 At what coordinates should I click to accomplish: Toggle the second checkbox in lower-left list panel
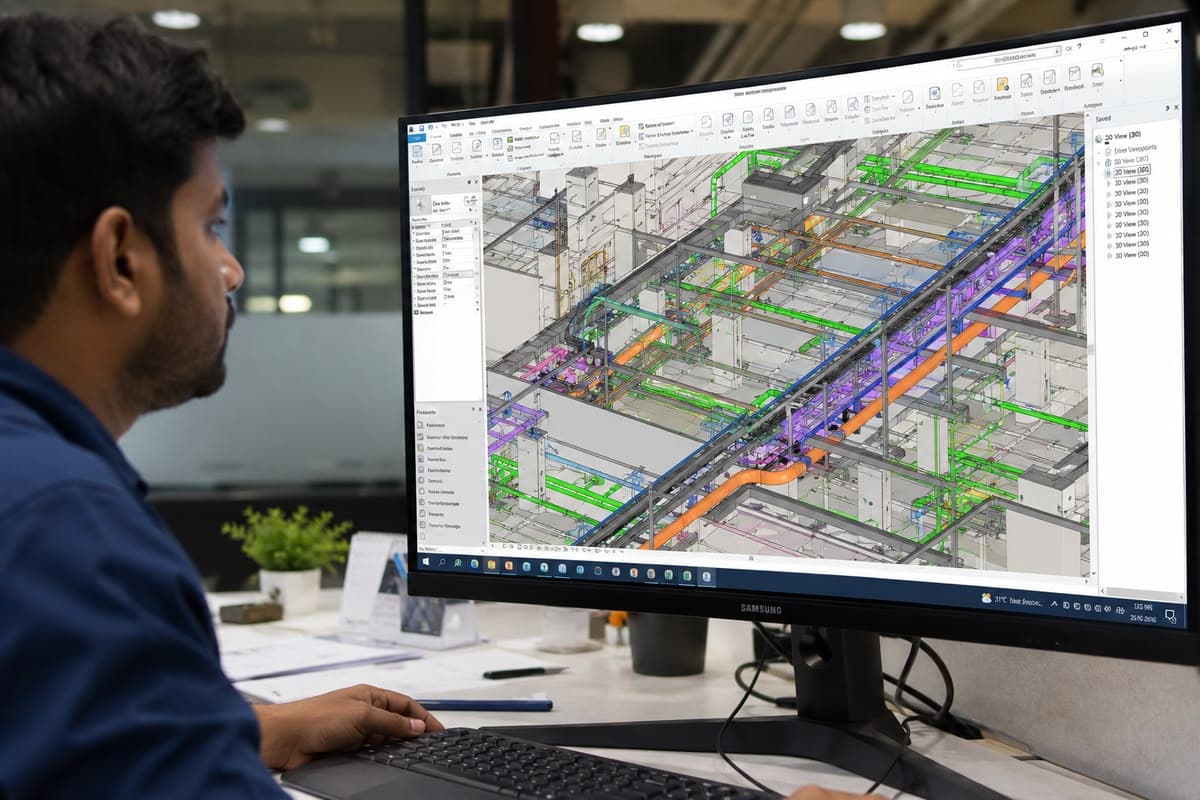[x=421, y=437]
